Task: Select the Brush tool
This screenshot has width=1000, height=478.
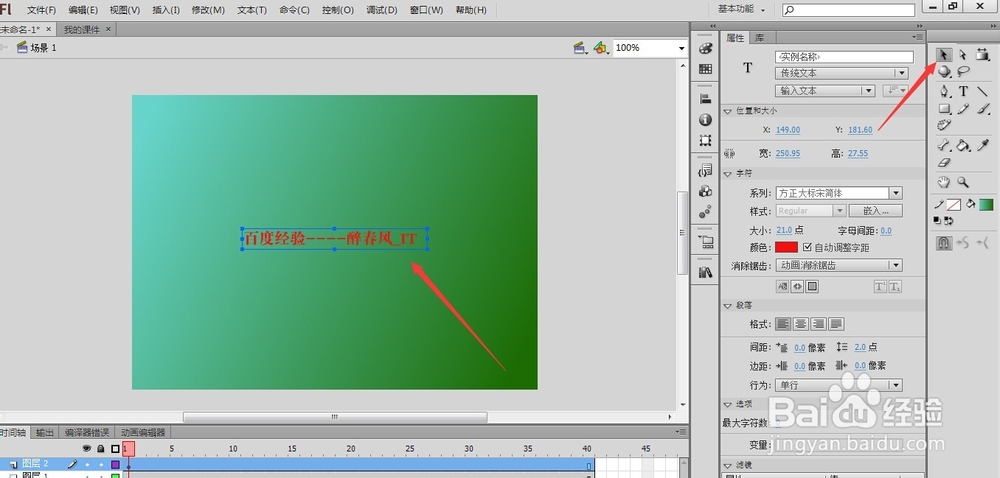Action: (983, 109)
